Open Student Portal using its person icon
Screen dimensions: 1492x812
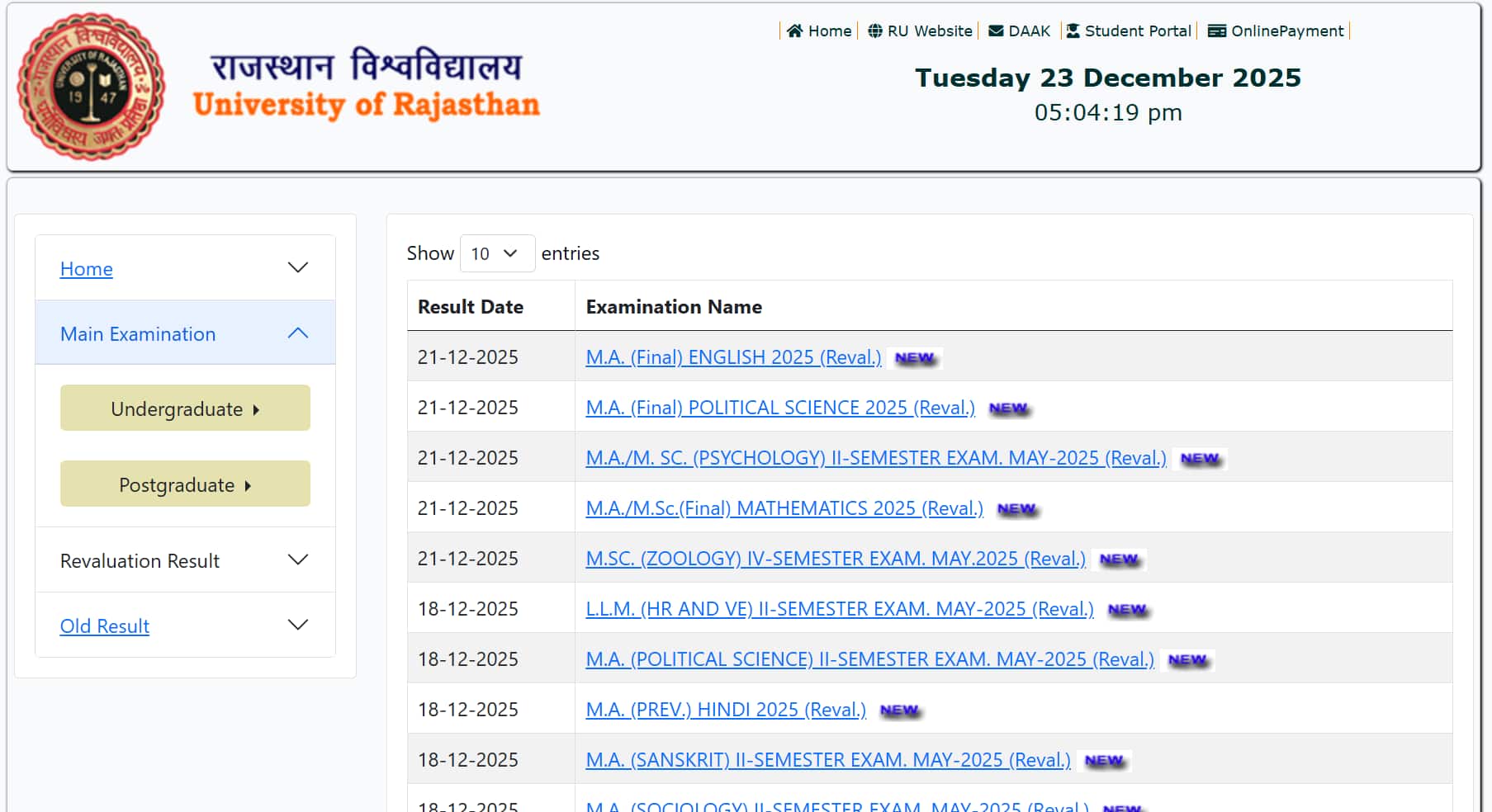coord(1072,31)
